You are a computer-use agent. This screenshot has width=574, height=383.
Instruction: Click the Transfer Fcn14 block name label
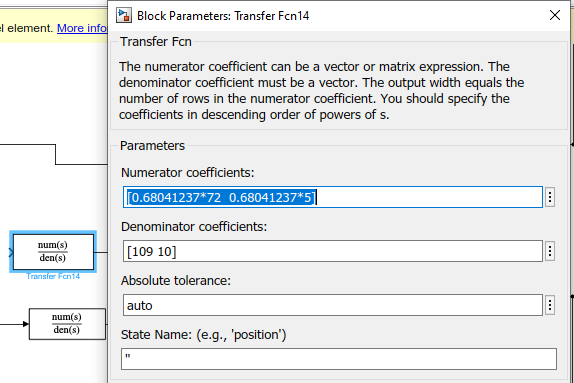click(x=53, y=276)
